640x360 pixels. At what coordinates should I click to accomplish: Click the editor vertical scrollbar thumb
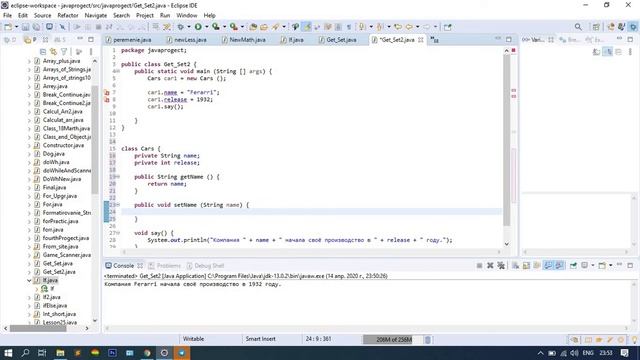click(x=507, y=140)
